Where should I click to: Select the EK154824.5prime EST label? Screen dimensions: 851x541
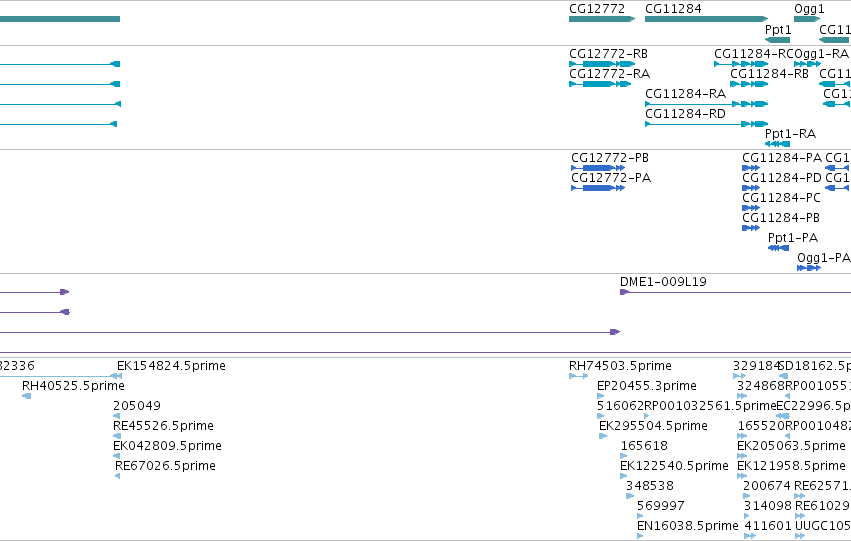(x=172, y=366)
